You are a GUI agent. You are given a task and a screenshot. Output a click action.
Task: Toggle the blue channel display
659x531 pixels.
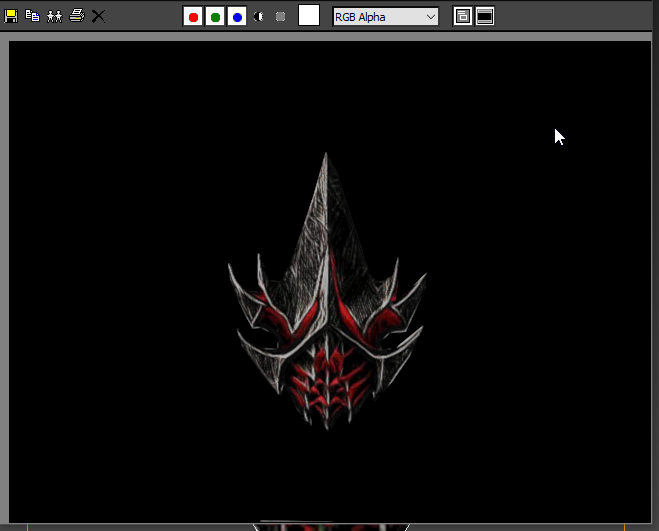[x=237, y=17]
